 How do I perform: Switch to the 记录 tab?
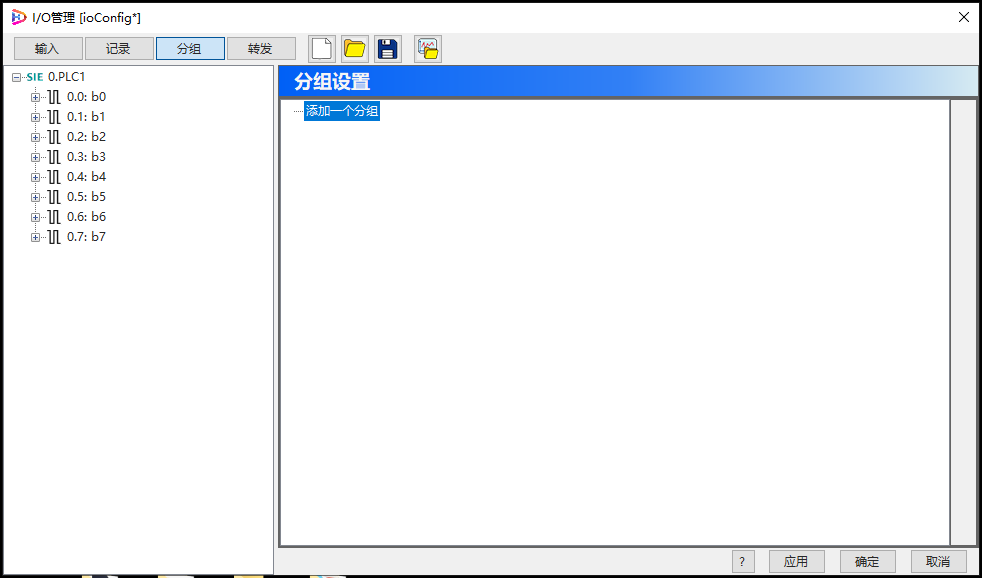point(119,49)
